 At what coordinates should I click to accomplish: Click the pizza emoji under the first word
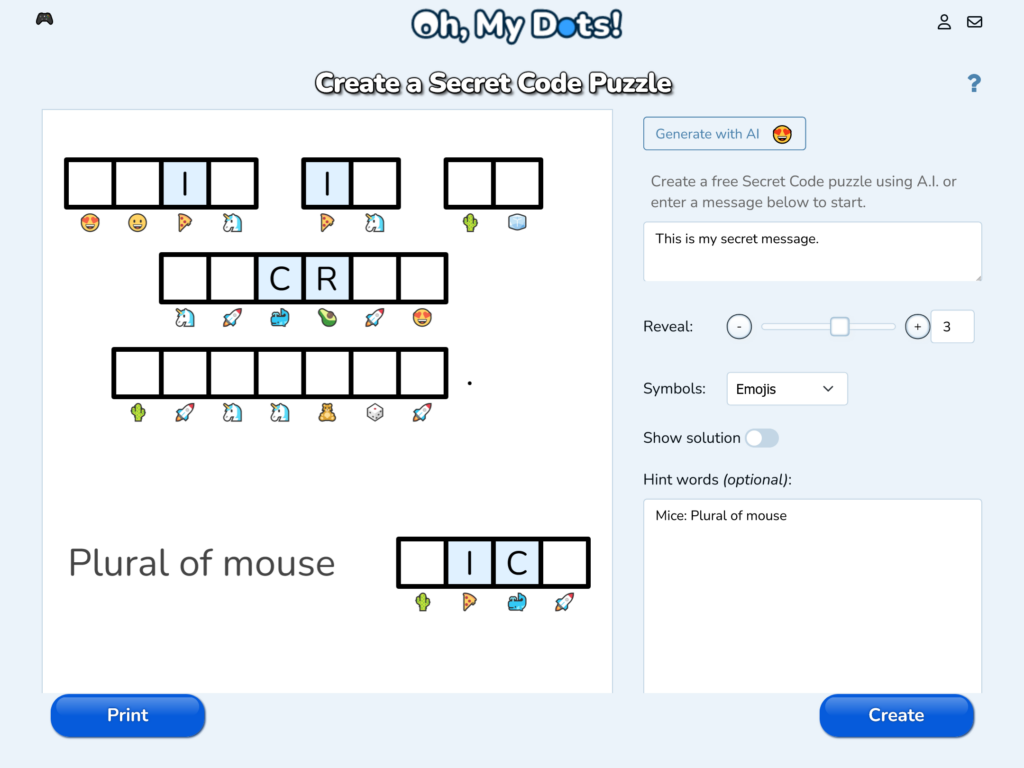pyautogui.click(x=184, y=222)
